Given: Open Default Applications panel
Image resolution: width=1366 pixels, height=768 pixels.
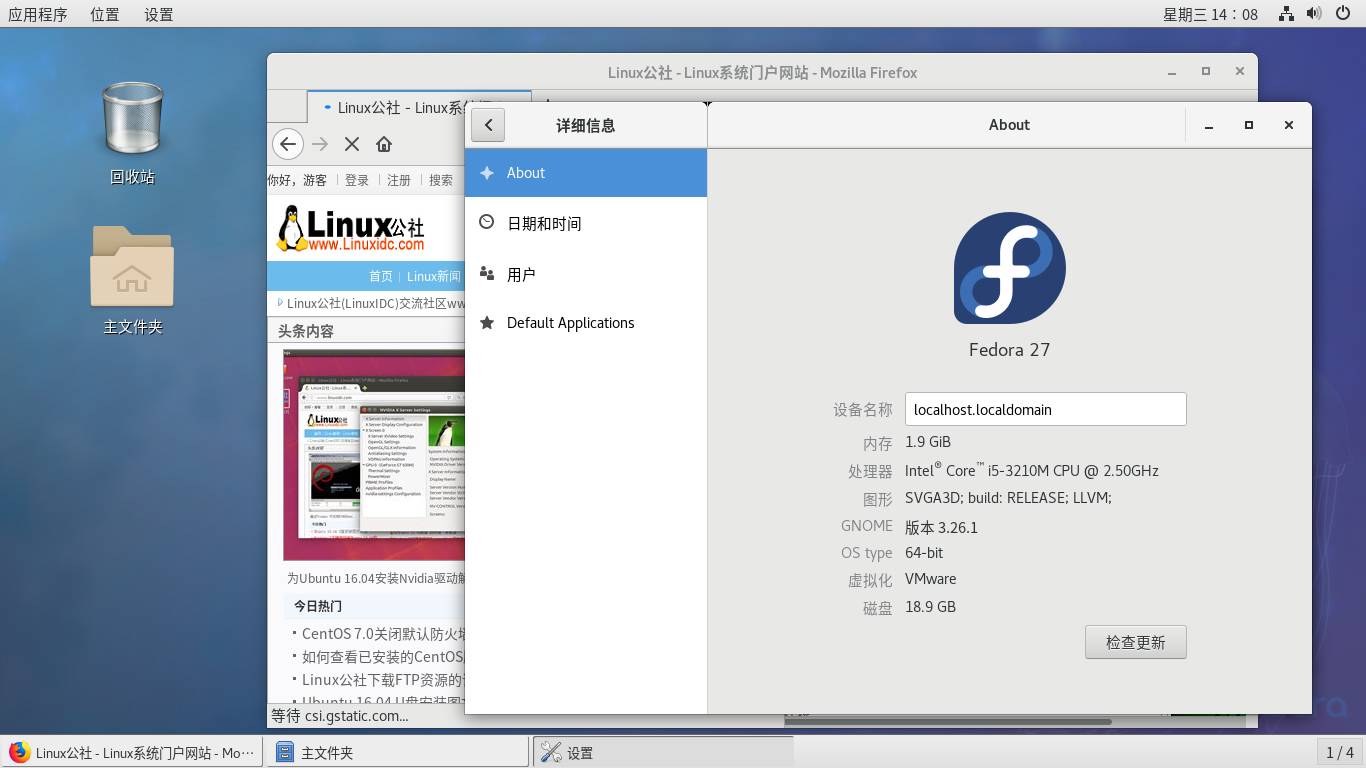Looking at the screenshot, I should point(586,323).
